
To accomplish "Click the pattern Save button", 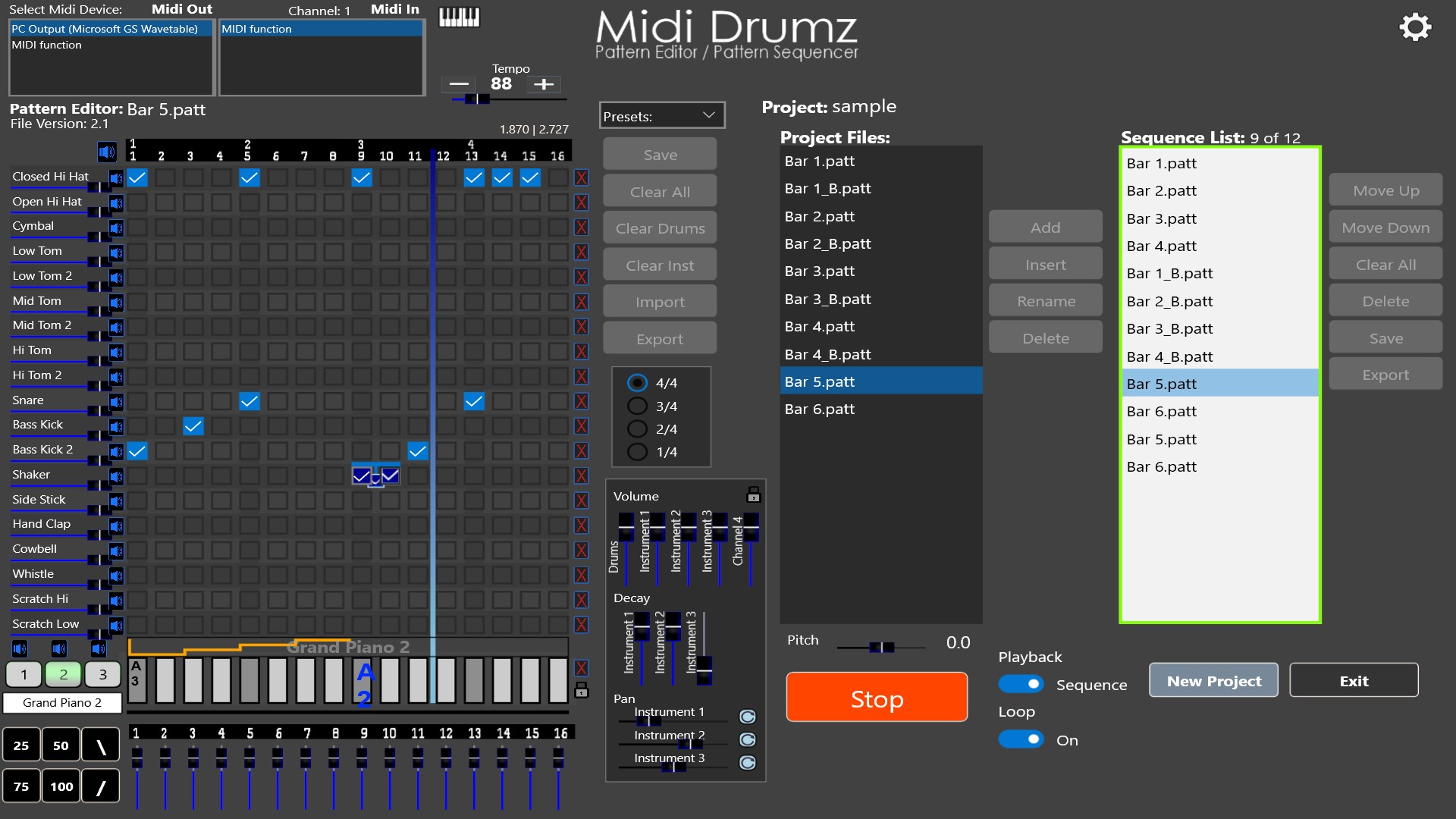I will (x=660, y=154).
